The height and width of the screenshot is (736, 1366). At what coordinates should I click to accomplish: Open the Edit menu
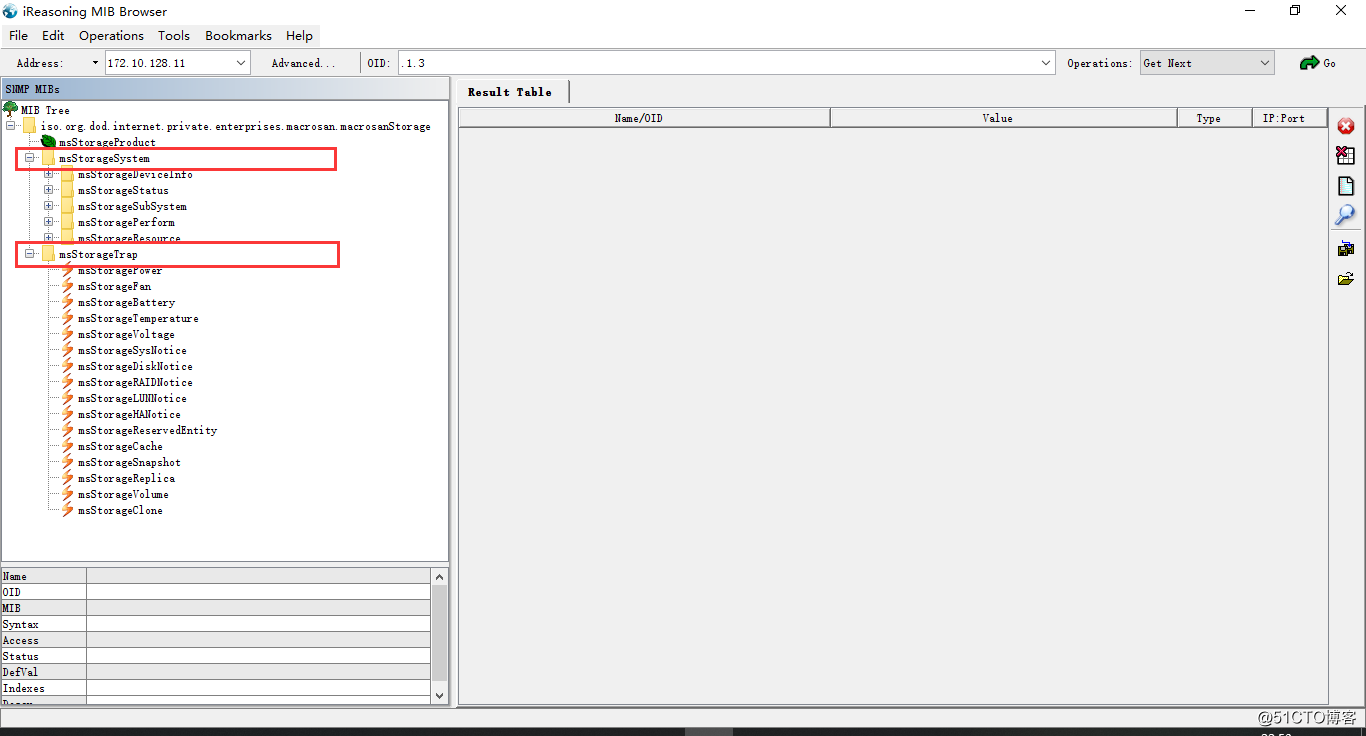[x=53, y=35]
